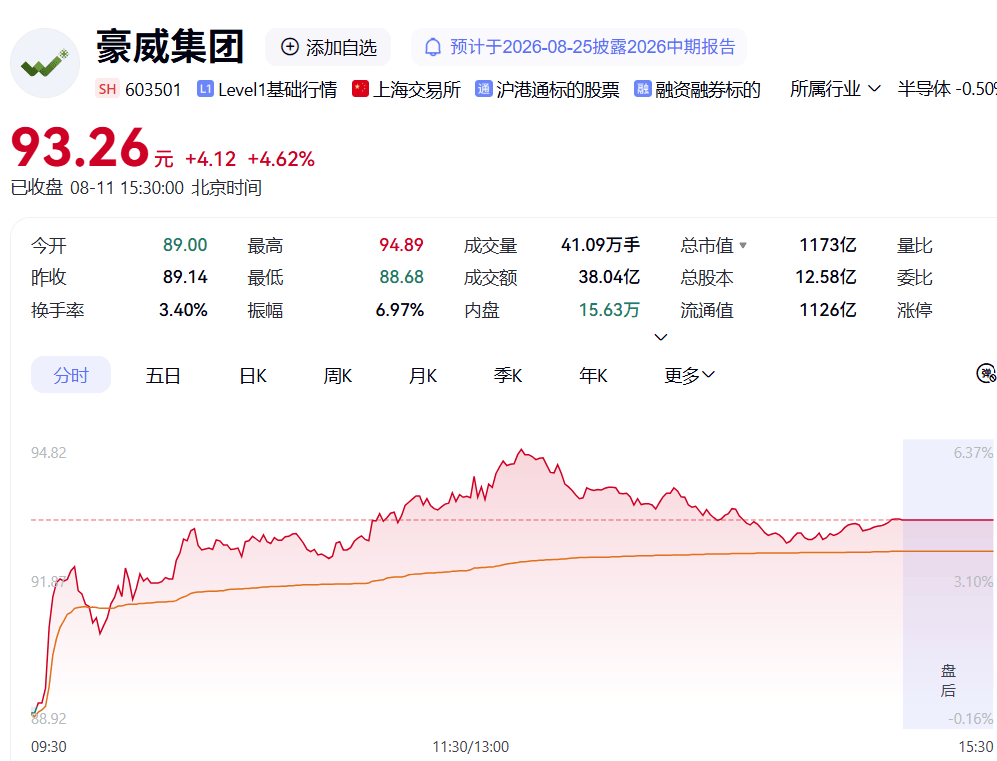Image resolution: width=997 pixels, height=761 pixels.
Task: Switch to the 季K tab
Action: pyautogui.click(x=507, y=376)
